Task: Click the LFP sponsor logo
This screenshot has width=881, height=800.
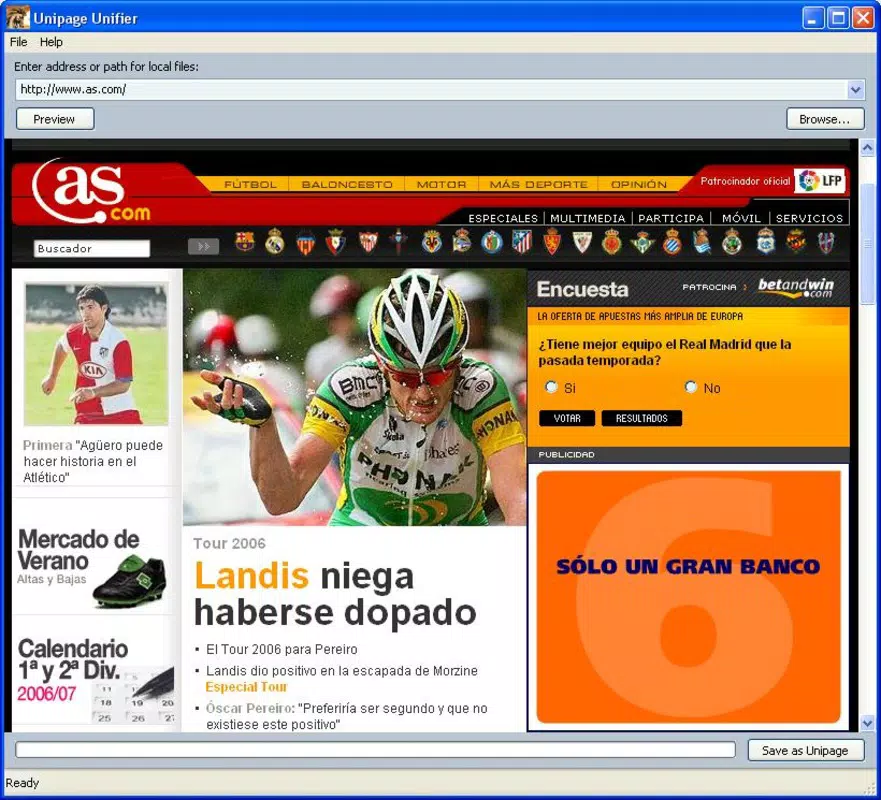Action: click(820, 181)
